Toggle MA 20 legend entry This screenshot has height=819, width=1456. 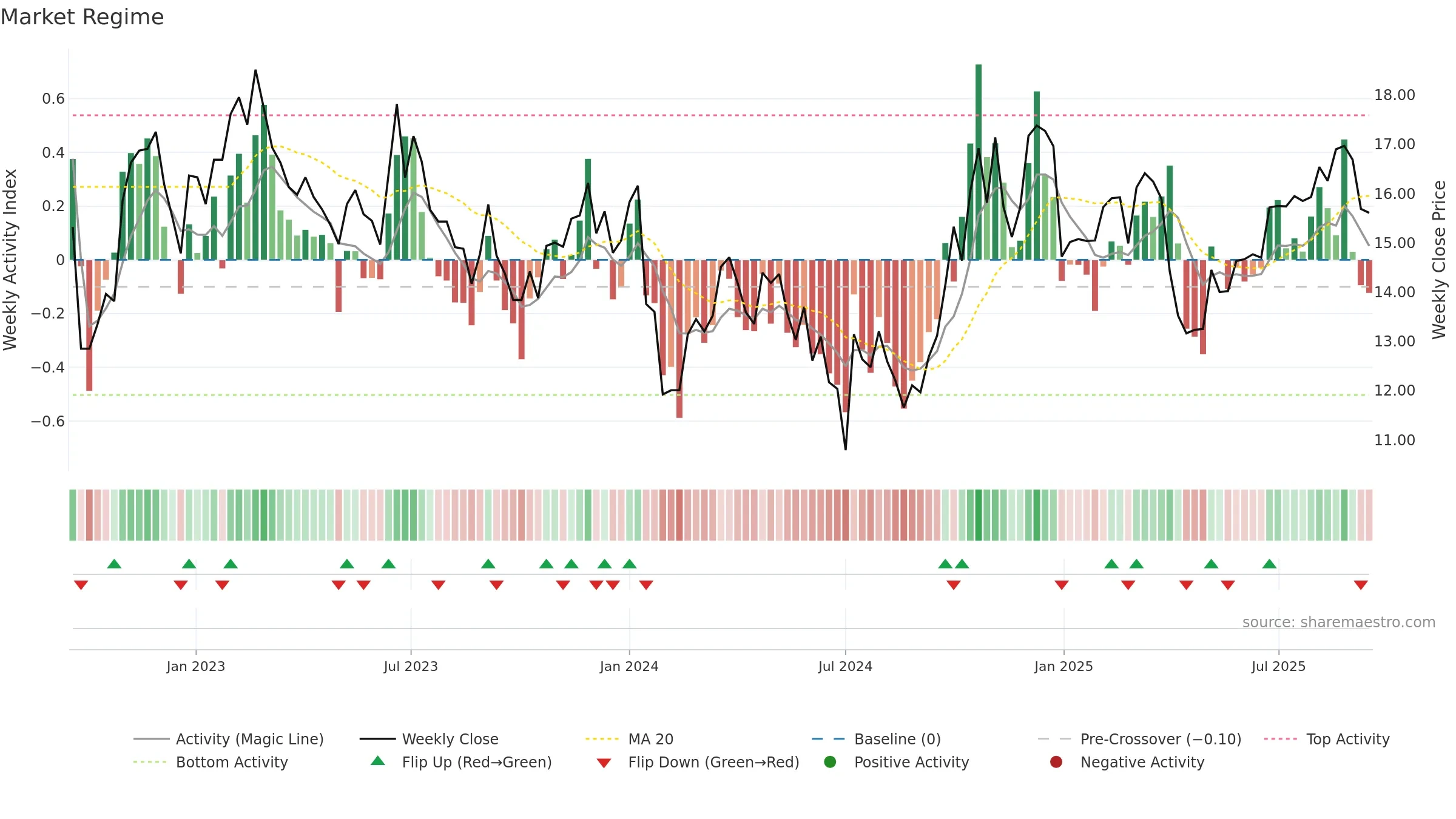click(x=629, y=739)
